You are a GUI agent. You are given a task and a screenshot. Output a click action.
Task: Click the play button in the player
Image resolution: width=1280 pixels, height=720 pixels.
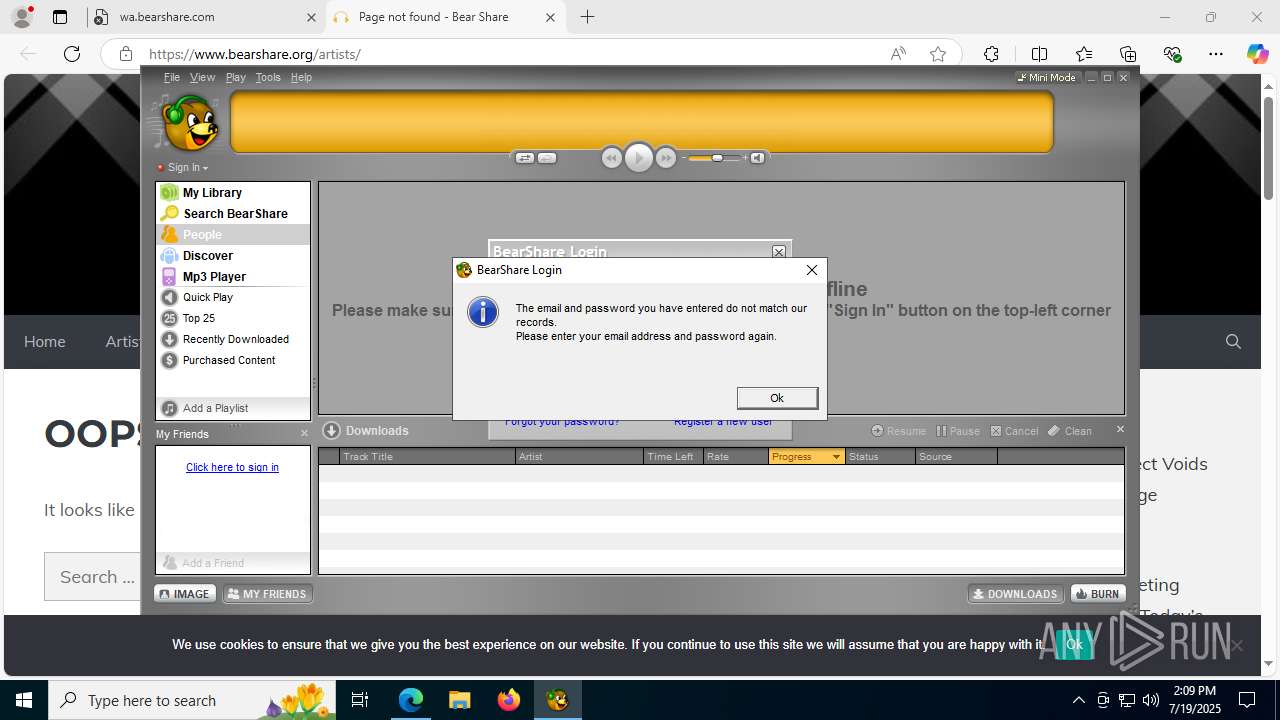(639, 158)
